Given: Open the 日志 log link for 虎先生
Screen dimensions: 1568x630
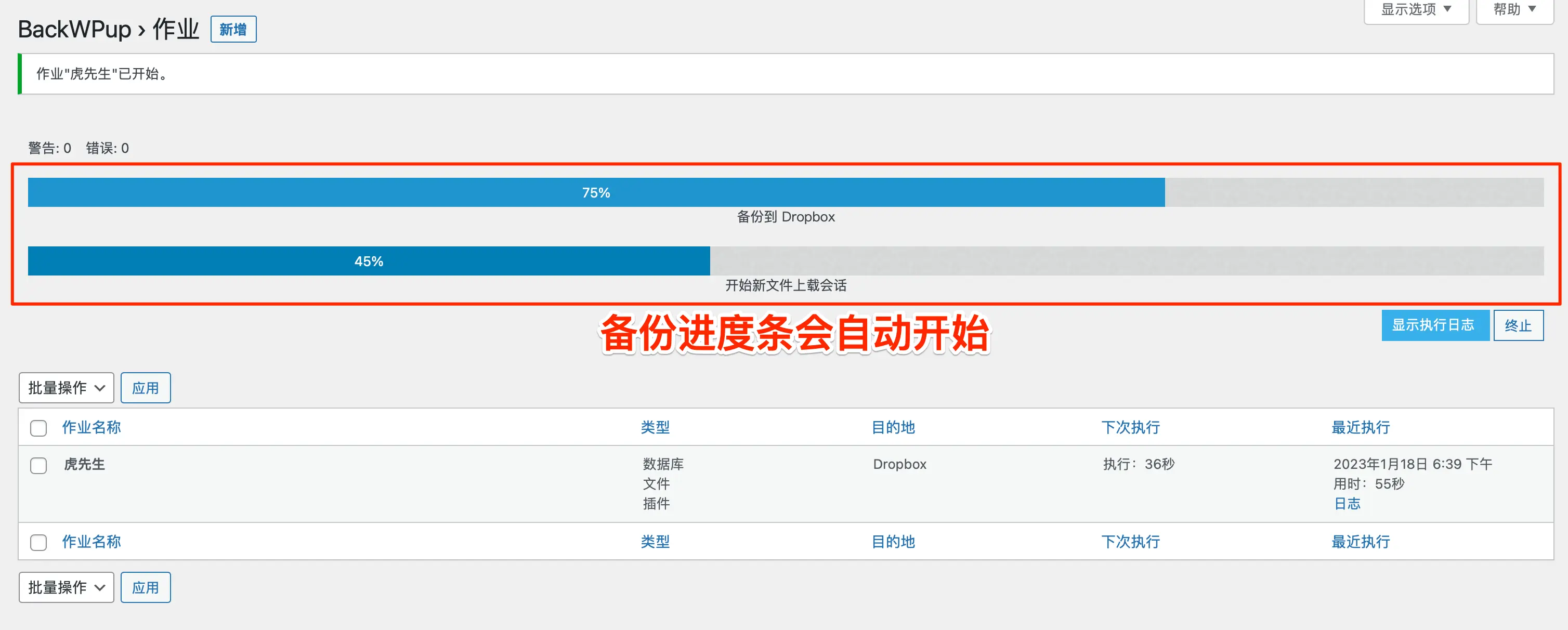Looking at the screenshot, I should point(1347,503).
